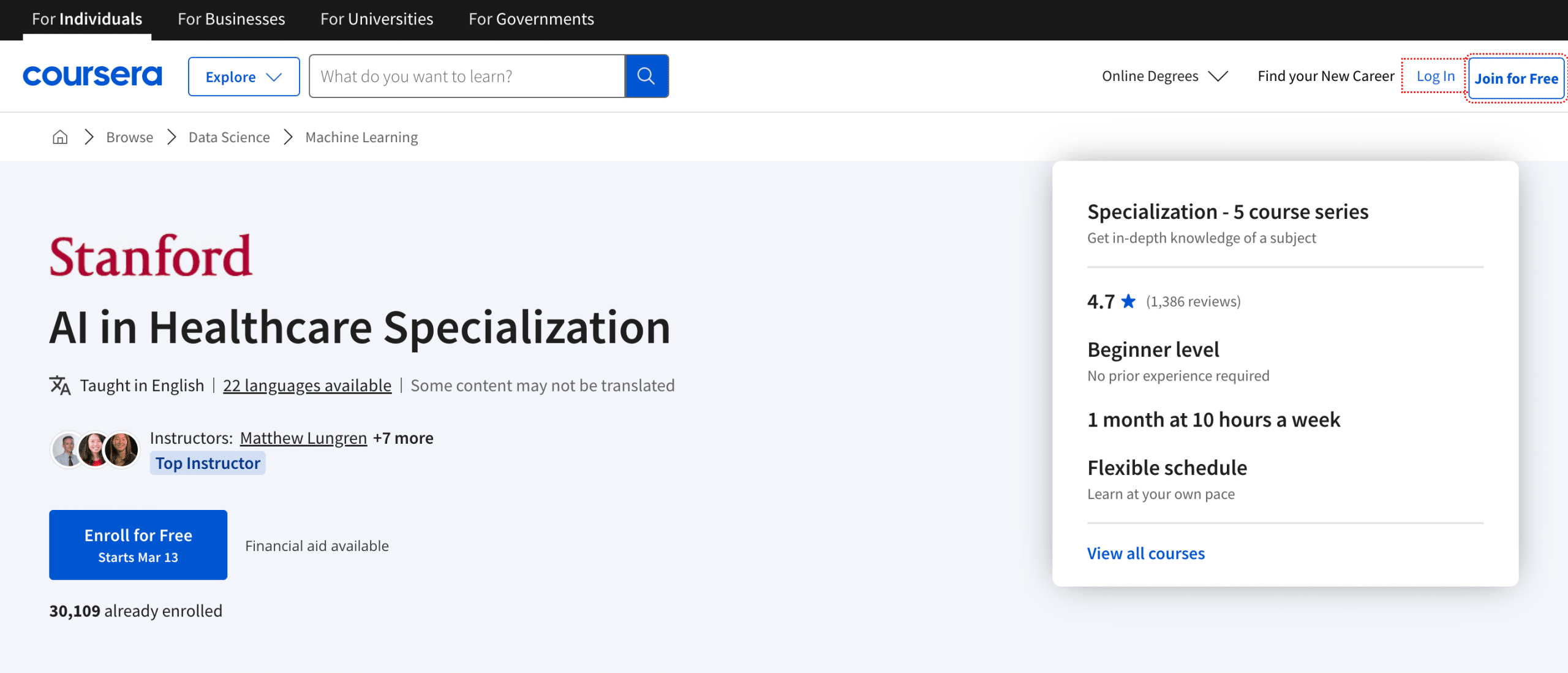
Task: Open Matthew Lungren's instructor profile
Action: (303, 438)
